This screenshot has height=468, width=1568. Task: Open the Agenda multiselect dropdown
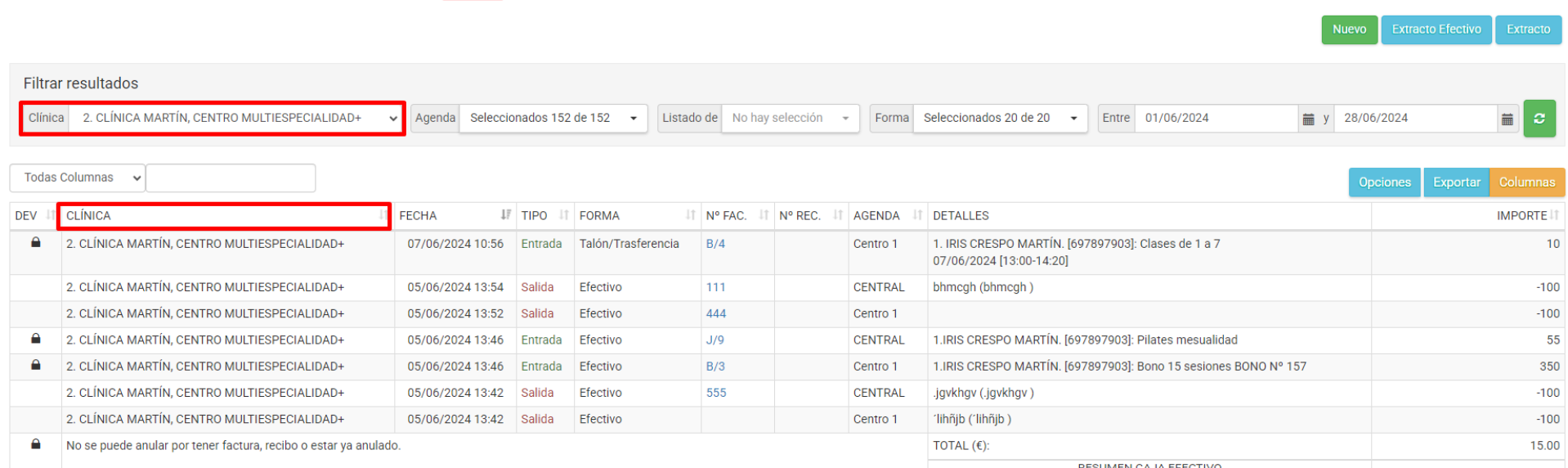(553, 119)
